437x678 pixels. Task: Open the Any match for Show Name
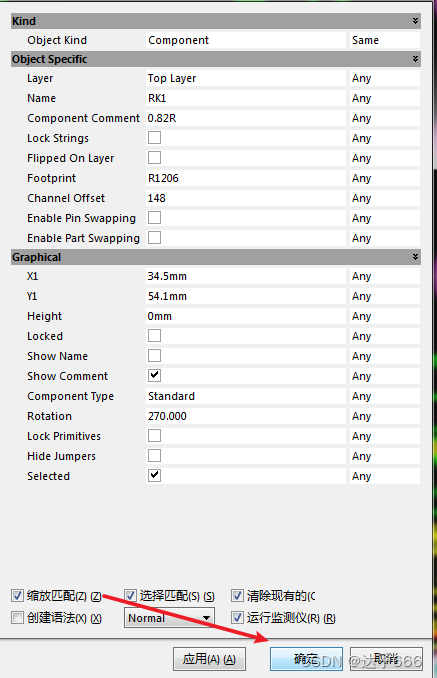385,356
